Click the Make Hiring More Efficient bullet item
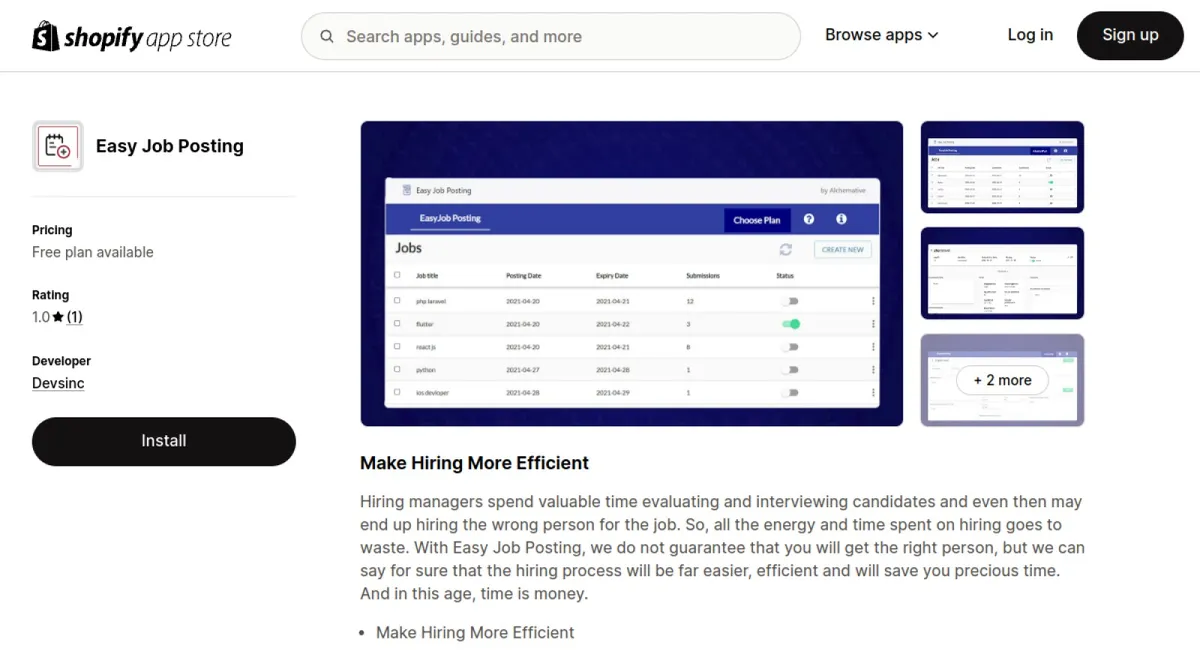Viewport: 1200px width, 650px height. click(475, 632)
